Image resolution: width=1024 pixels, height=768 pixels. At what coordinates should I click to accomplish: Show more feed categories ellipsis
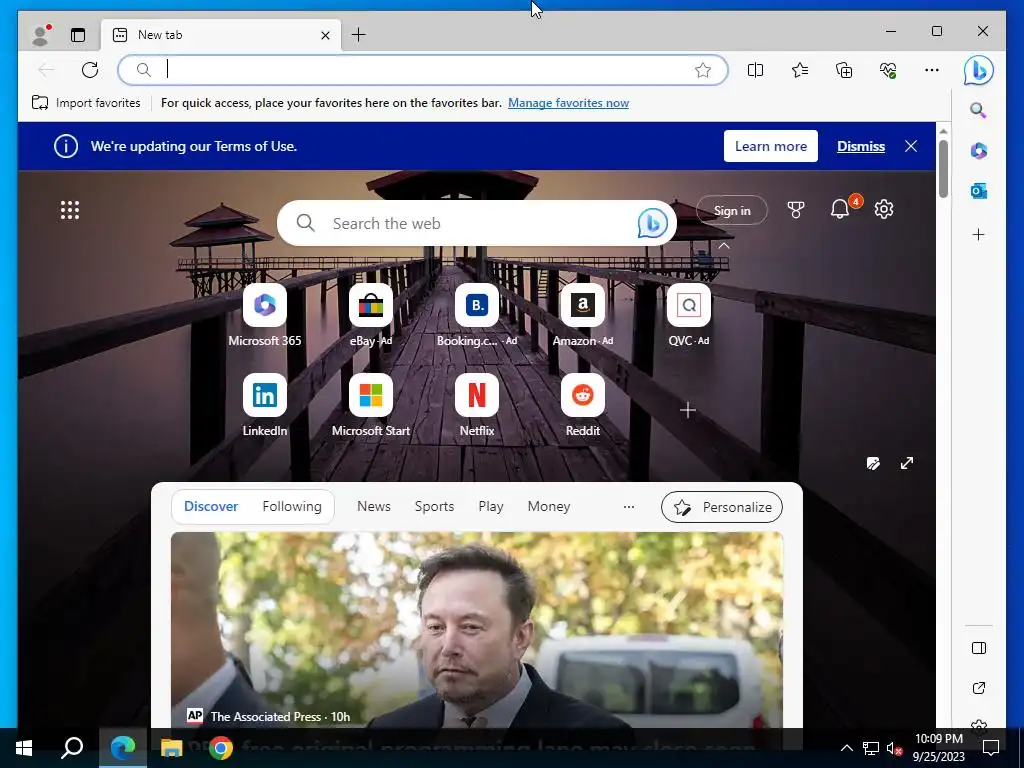pyautogui.click(x=628, y=507)
